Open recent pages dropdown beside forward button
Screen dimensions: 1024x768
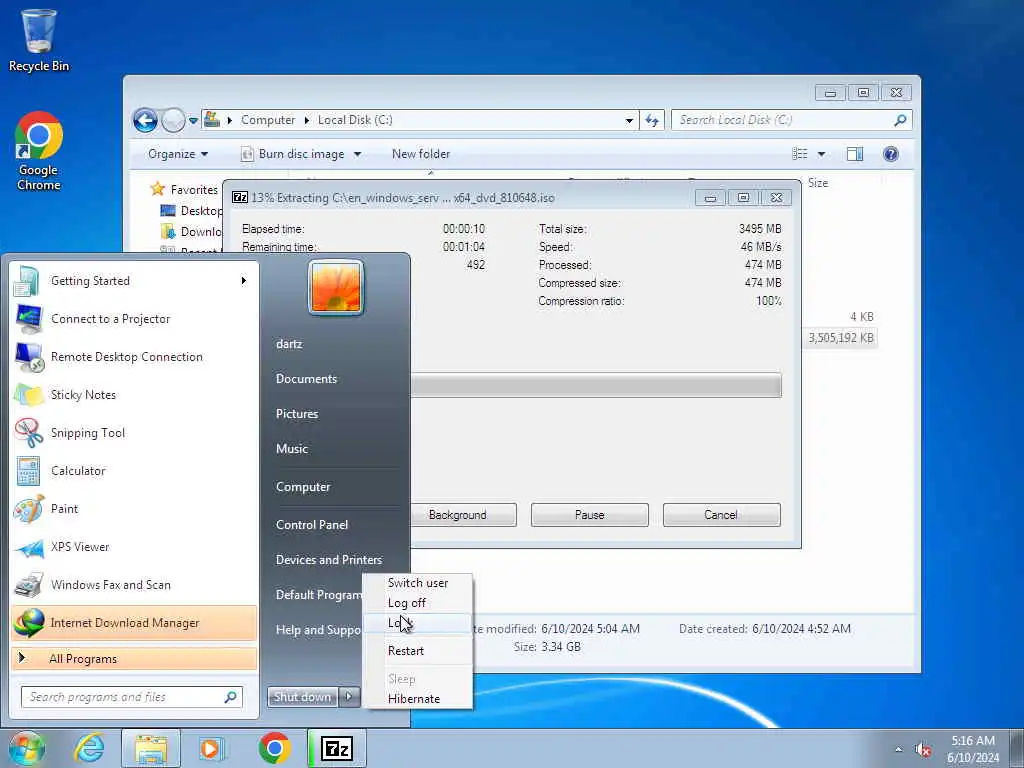(193, 120)
